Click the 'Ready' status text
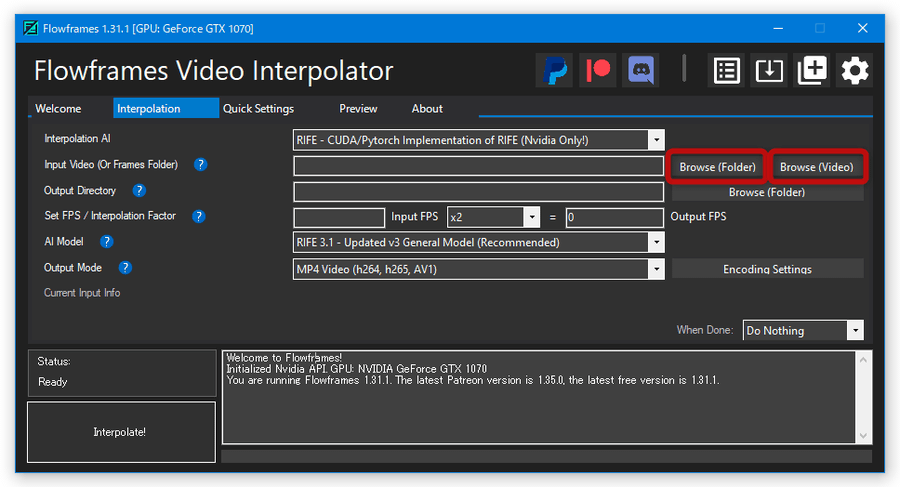The width and height of the screenshot is (900, 487). click(52, 382)
